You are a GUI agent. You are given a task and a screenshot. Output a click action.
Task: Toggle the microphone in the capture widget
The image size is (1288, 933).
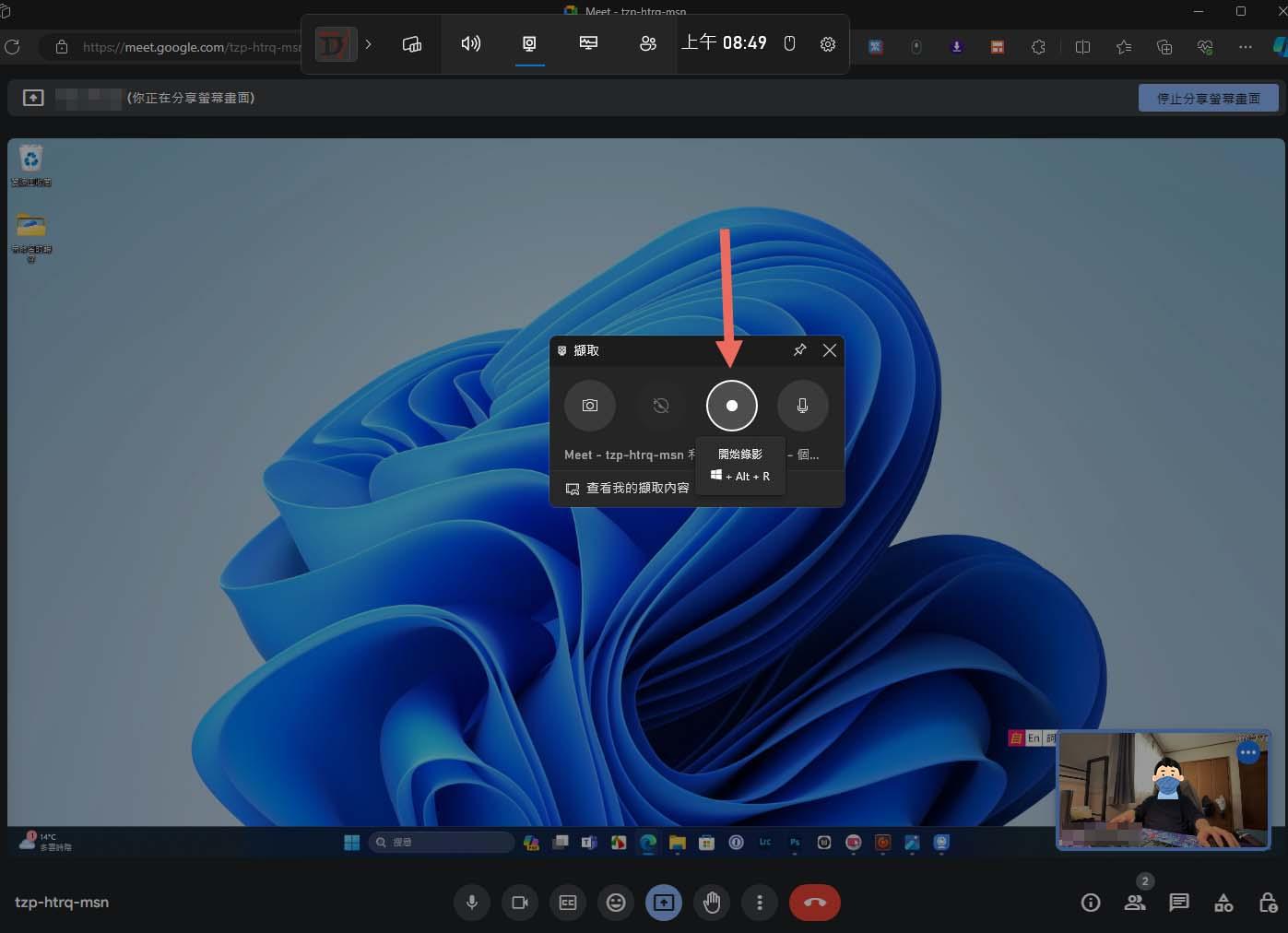[x=802, y=406]
